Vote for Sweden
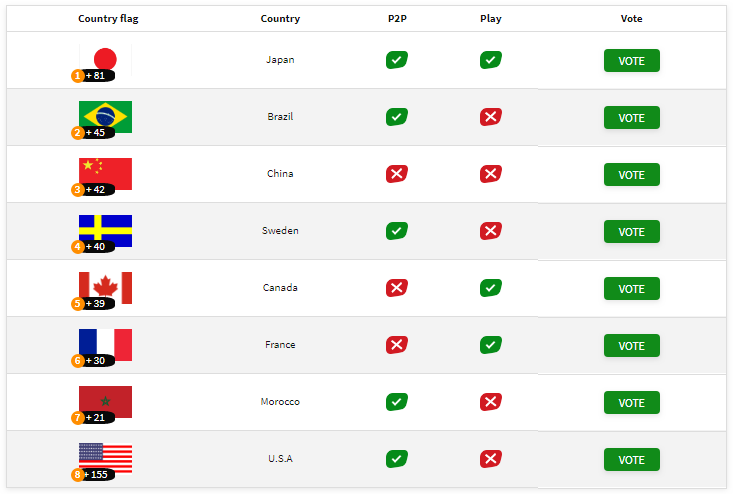The height and width of the screenshot is (494, 733). tap(632, 232)
